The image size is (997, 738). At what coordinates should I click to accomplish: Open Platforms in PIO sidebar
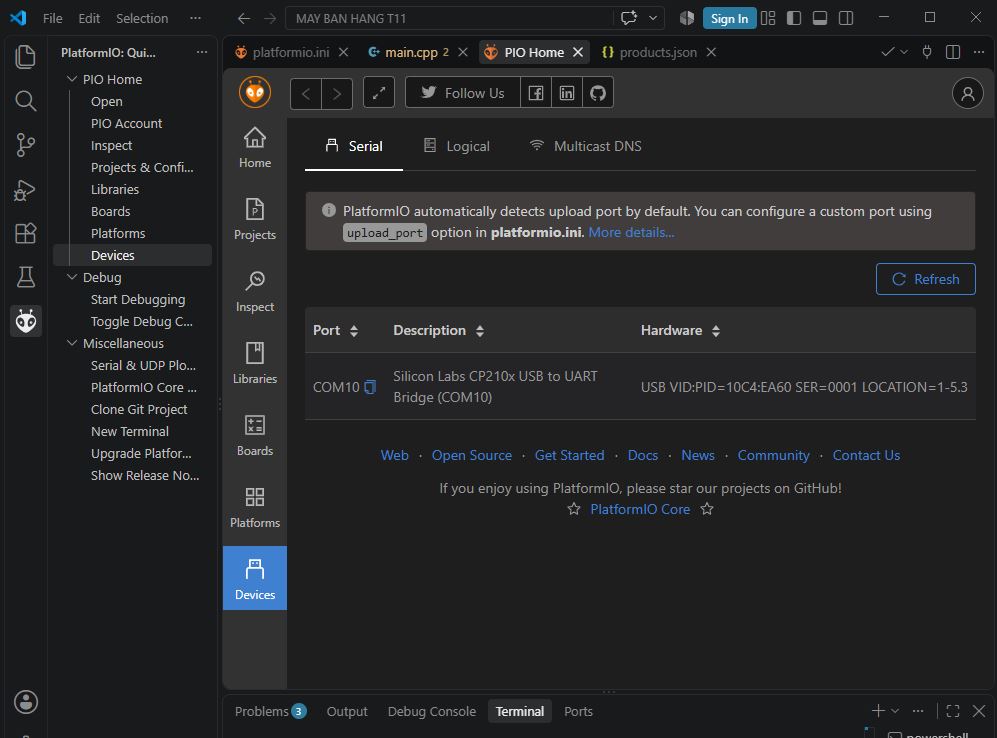(255, 507)
